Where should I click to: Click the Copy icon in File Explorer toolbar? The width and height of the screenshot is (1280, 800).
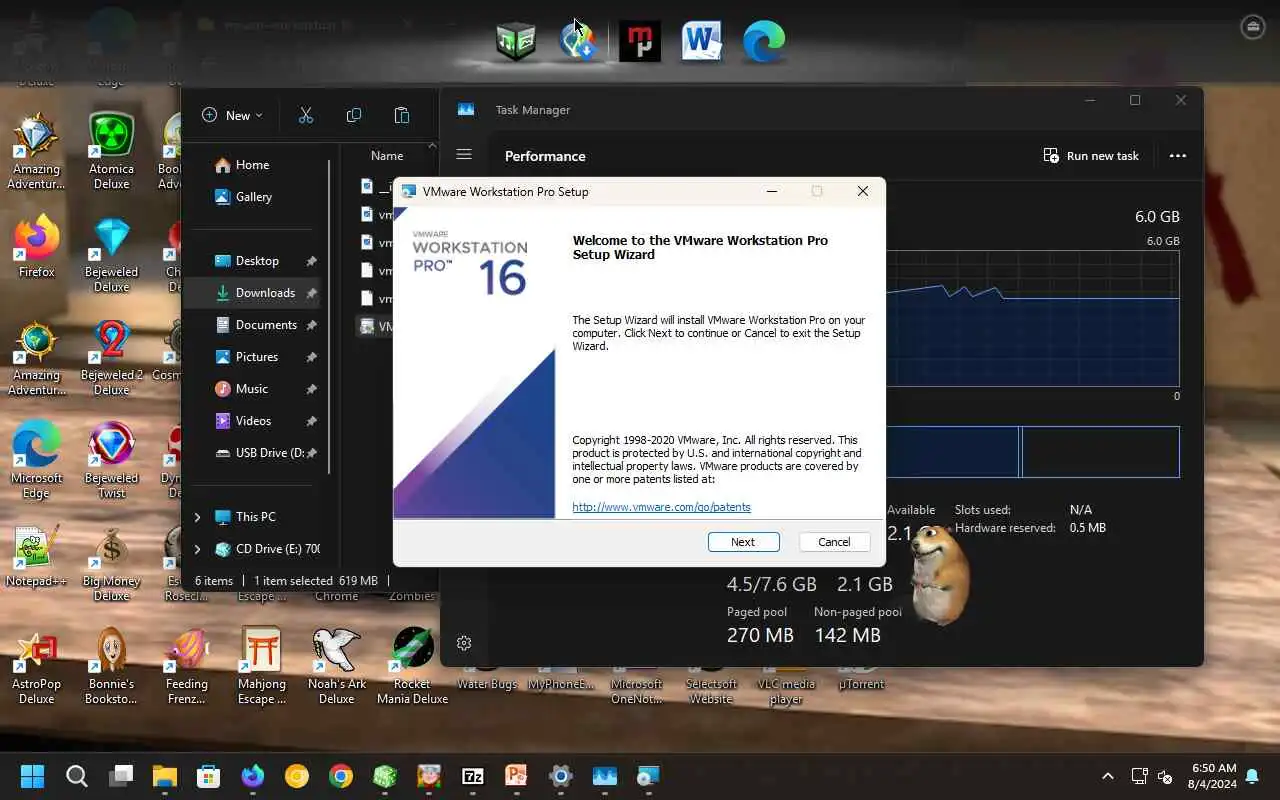354,115
